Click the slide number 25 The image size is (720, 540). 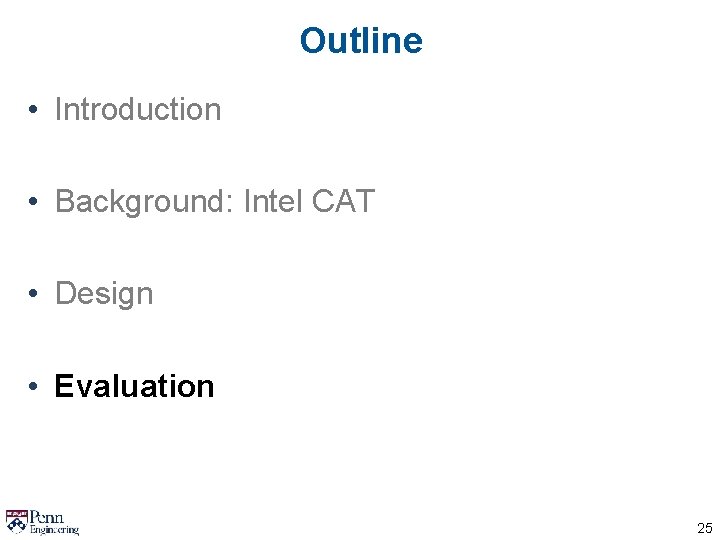(704, 528)
